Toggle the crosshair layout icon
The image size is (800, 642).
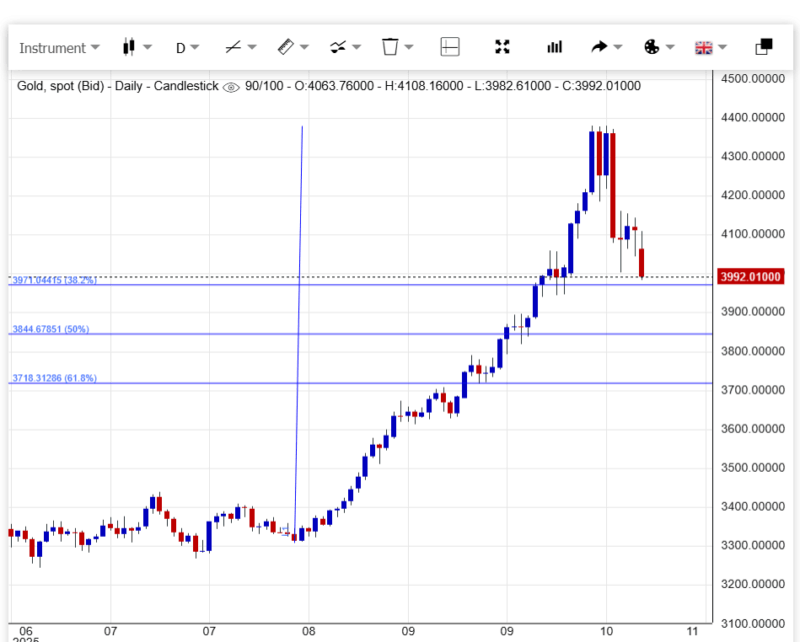click(450, 47)
